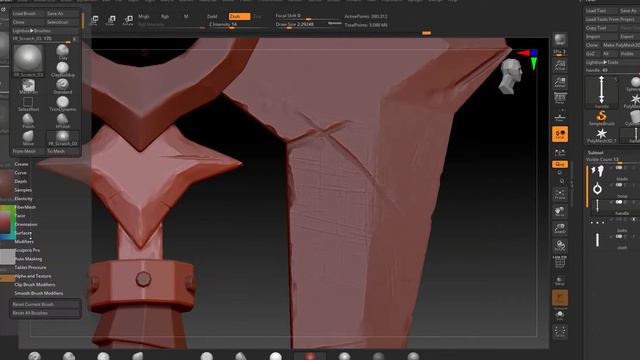Toggle the Mrgb button
The height and width of the screenshot is (360, 640).
tap(144, 16)
